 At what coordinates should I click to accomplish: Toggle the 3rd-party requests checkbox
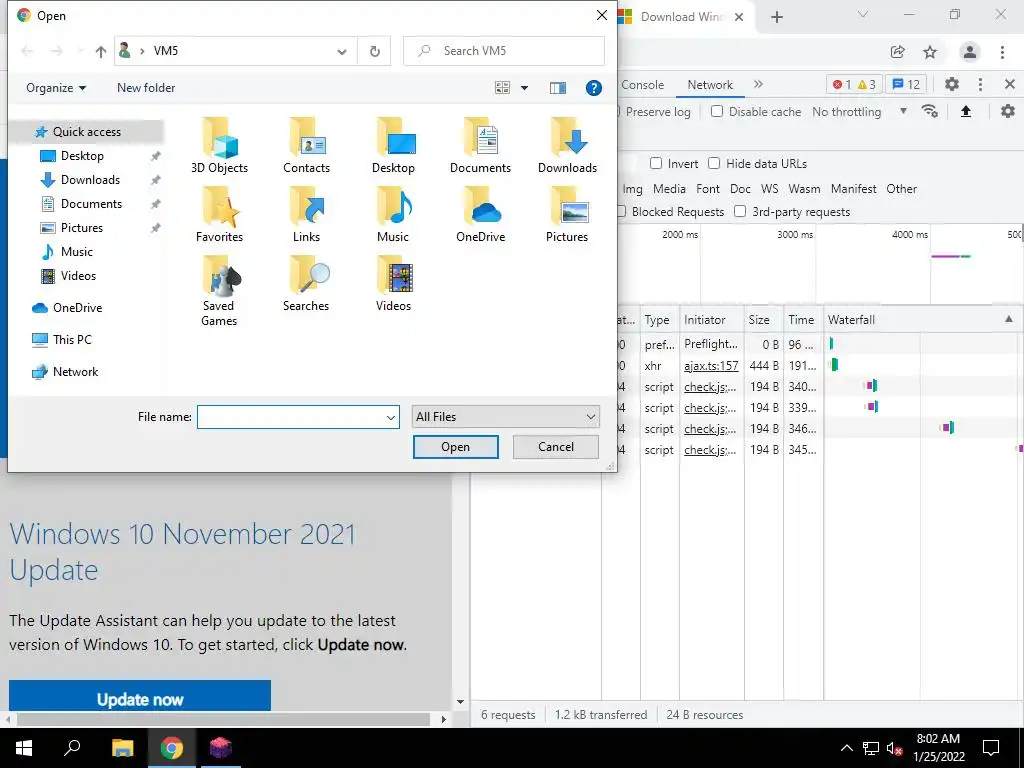click(x=740, y=212)
